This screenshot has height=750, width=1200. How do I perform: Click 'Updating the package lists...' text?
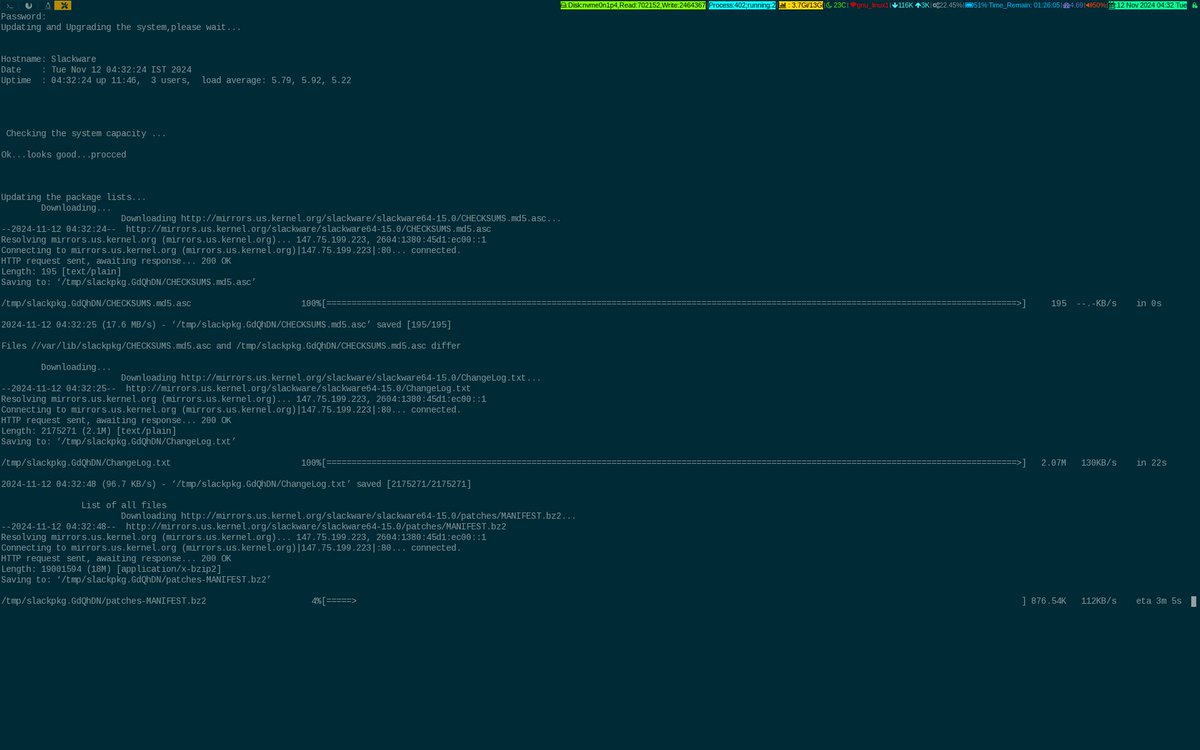[73, 197]
